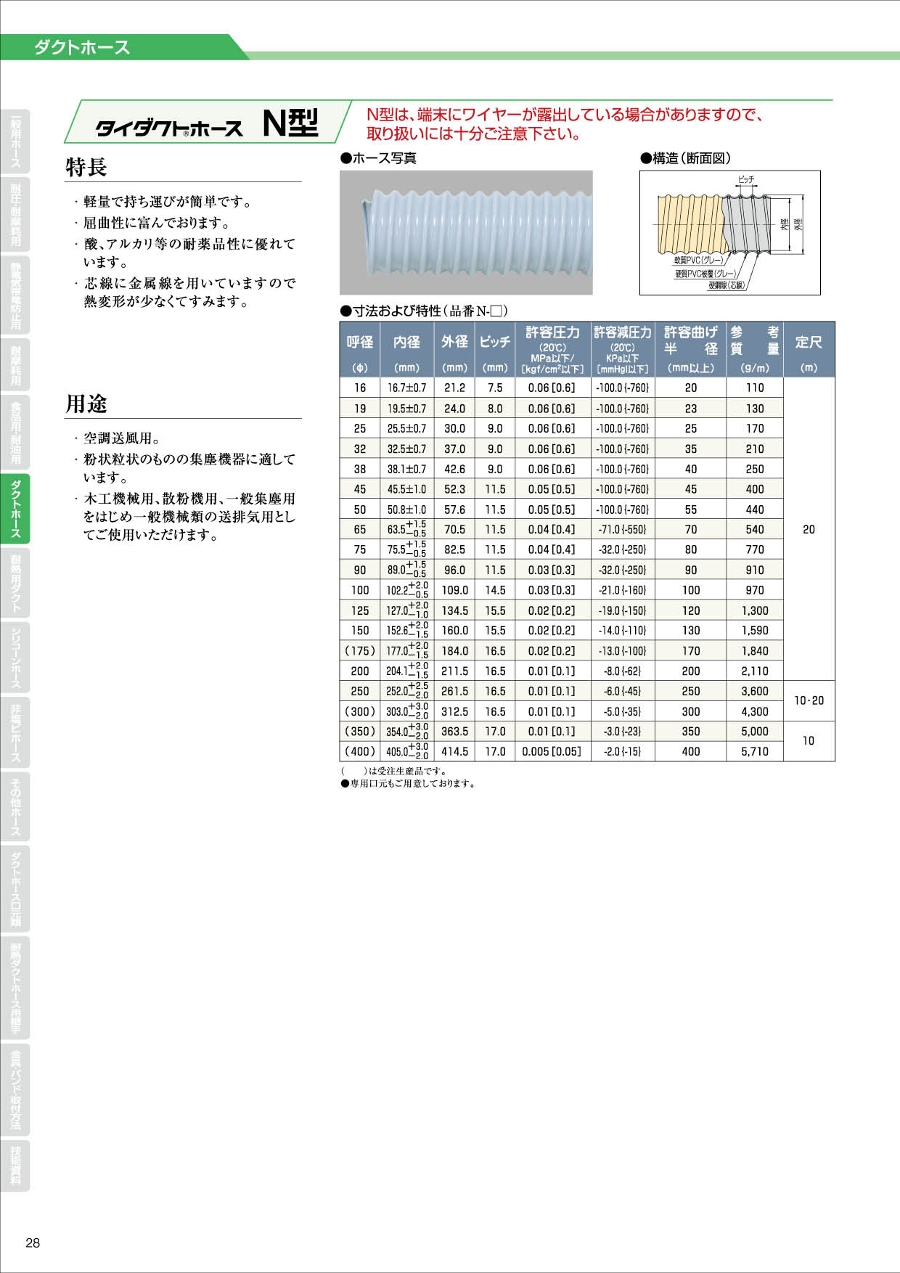900x1273 pixels.
Task: Go to the 静電気帯電防止用 side tab
Action: 15,294
